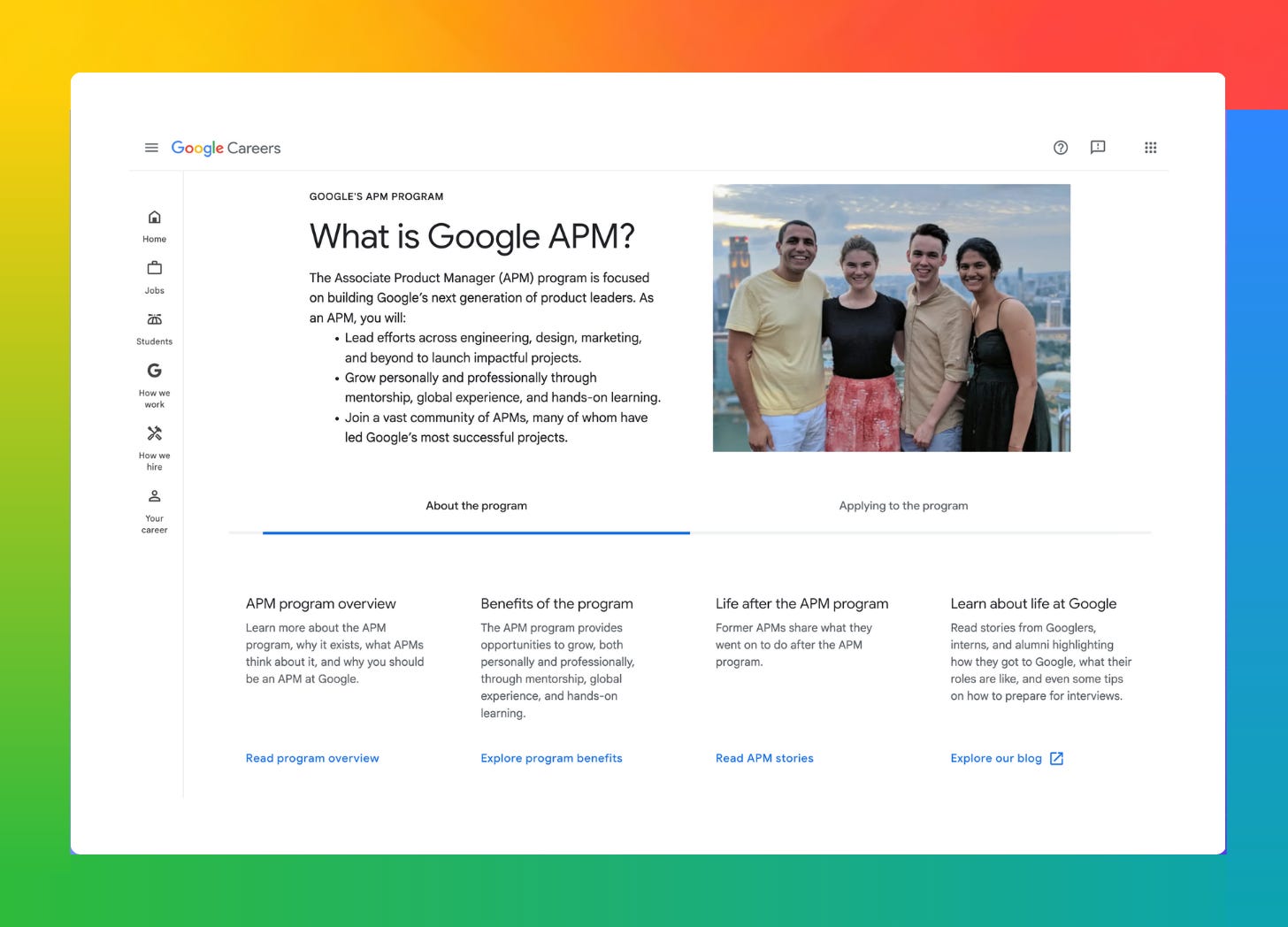The width and height of the screenshot is (1288, 927).
Task: Click the bullet starting with Grow personally and professionally
Action: point(502,387)
